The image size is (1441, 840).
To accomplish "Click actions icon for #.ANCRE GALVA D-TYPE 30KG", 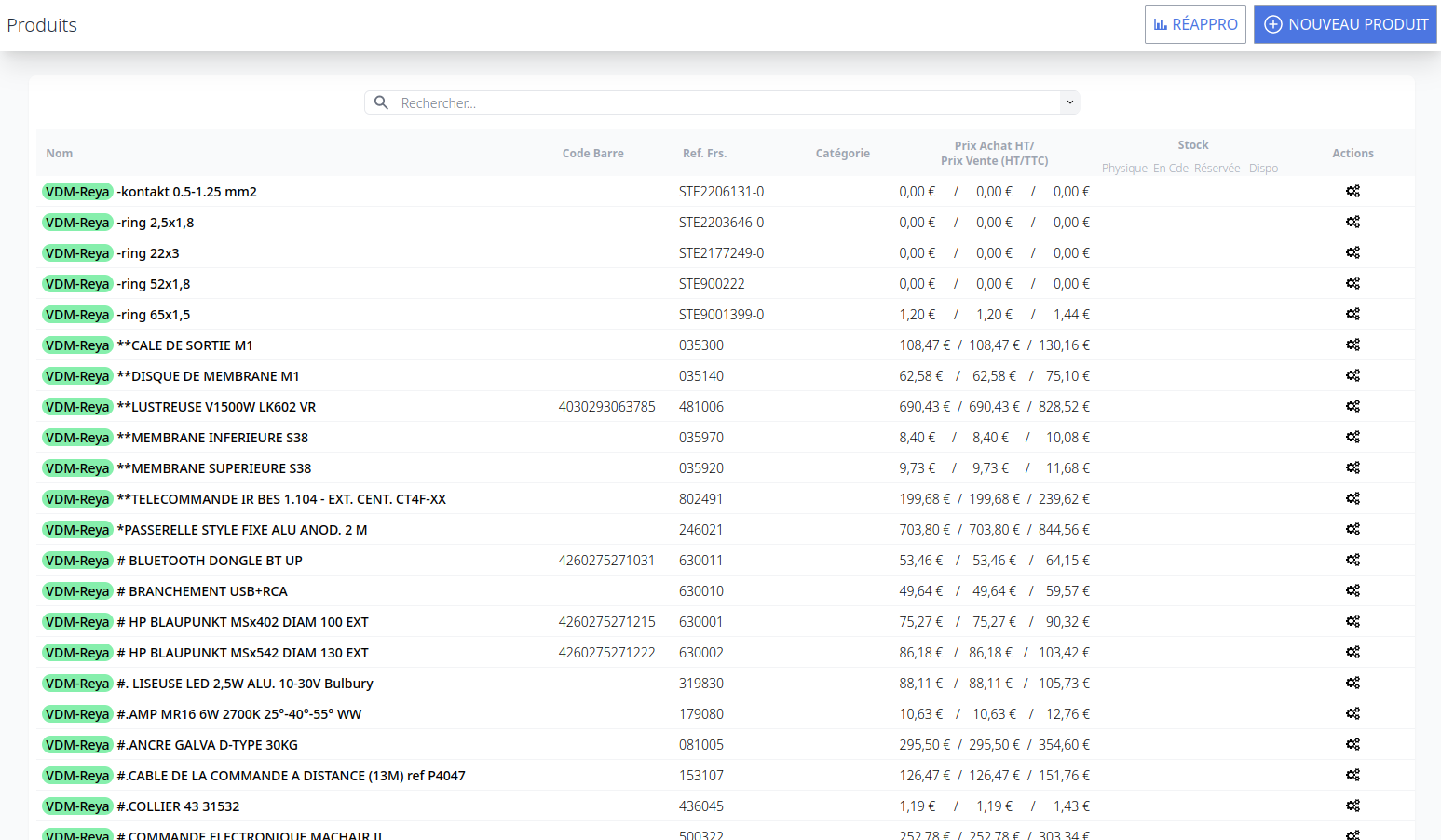I will [x=1353, y=744].
